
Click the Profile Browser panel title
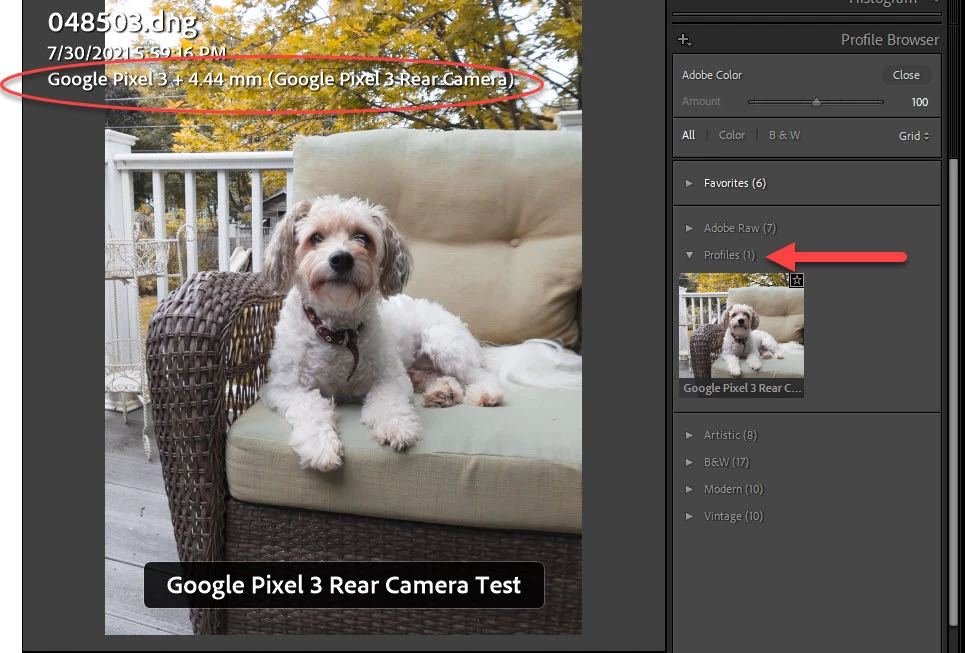click(890, 40)
